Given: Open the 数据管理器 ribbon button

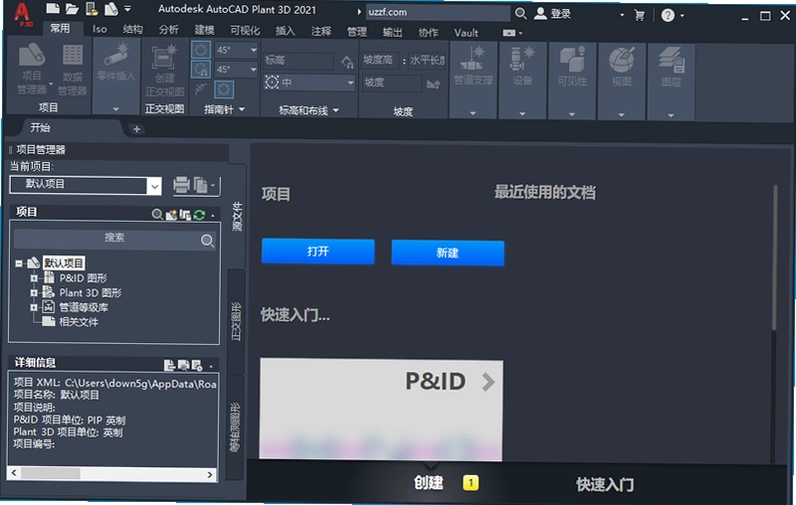Looking at the screenshot, I should click(x=72, y=70).
